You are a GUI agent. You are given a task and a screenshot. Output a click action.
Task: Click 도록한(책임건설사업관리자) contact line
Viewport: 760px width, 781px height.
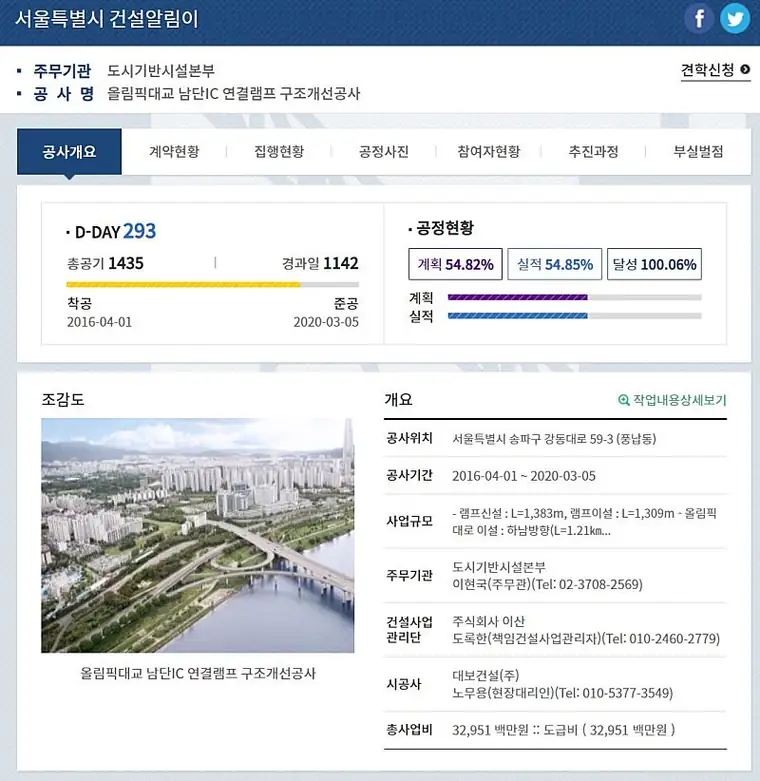(586, 639)
